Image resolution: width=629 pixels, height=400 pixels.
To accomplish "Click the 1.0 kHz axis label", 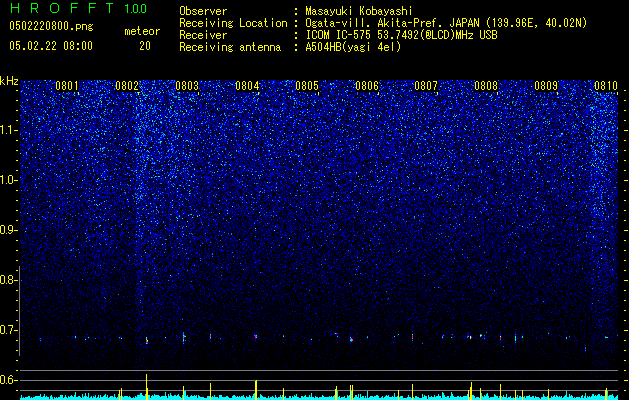I will (x=8, y=180).
